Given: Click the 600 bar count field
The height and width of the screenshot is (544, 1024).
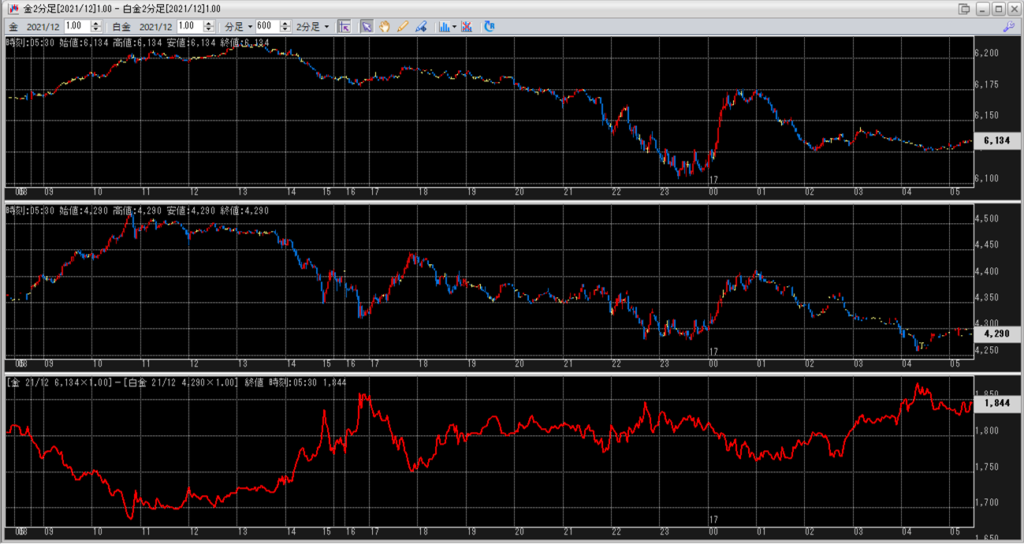Looking at the screenshot, I should tap(264, 26).
